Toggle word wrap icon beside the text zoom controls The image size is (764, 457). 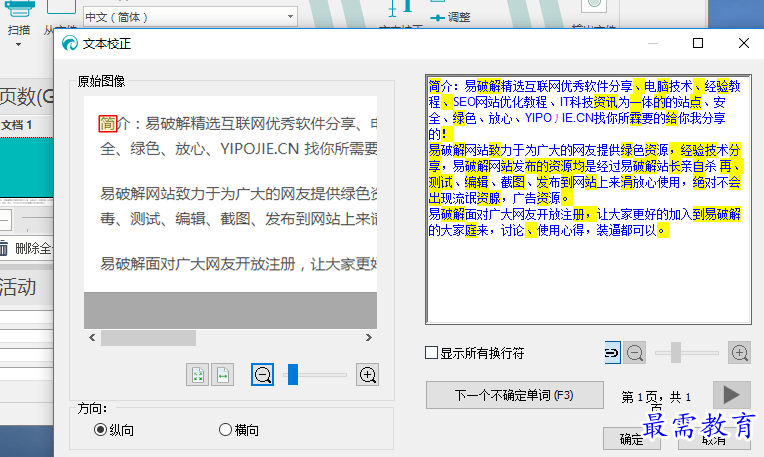pyautogui.click(x=612, y=353)
